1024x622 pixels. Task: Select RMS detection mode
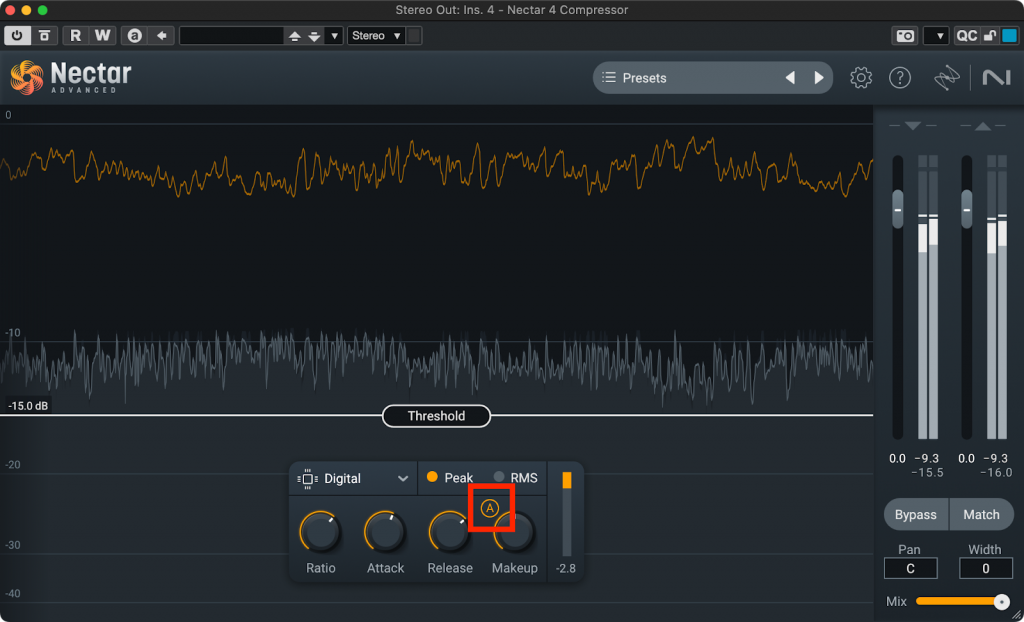[514, 478]
